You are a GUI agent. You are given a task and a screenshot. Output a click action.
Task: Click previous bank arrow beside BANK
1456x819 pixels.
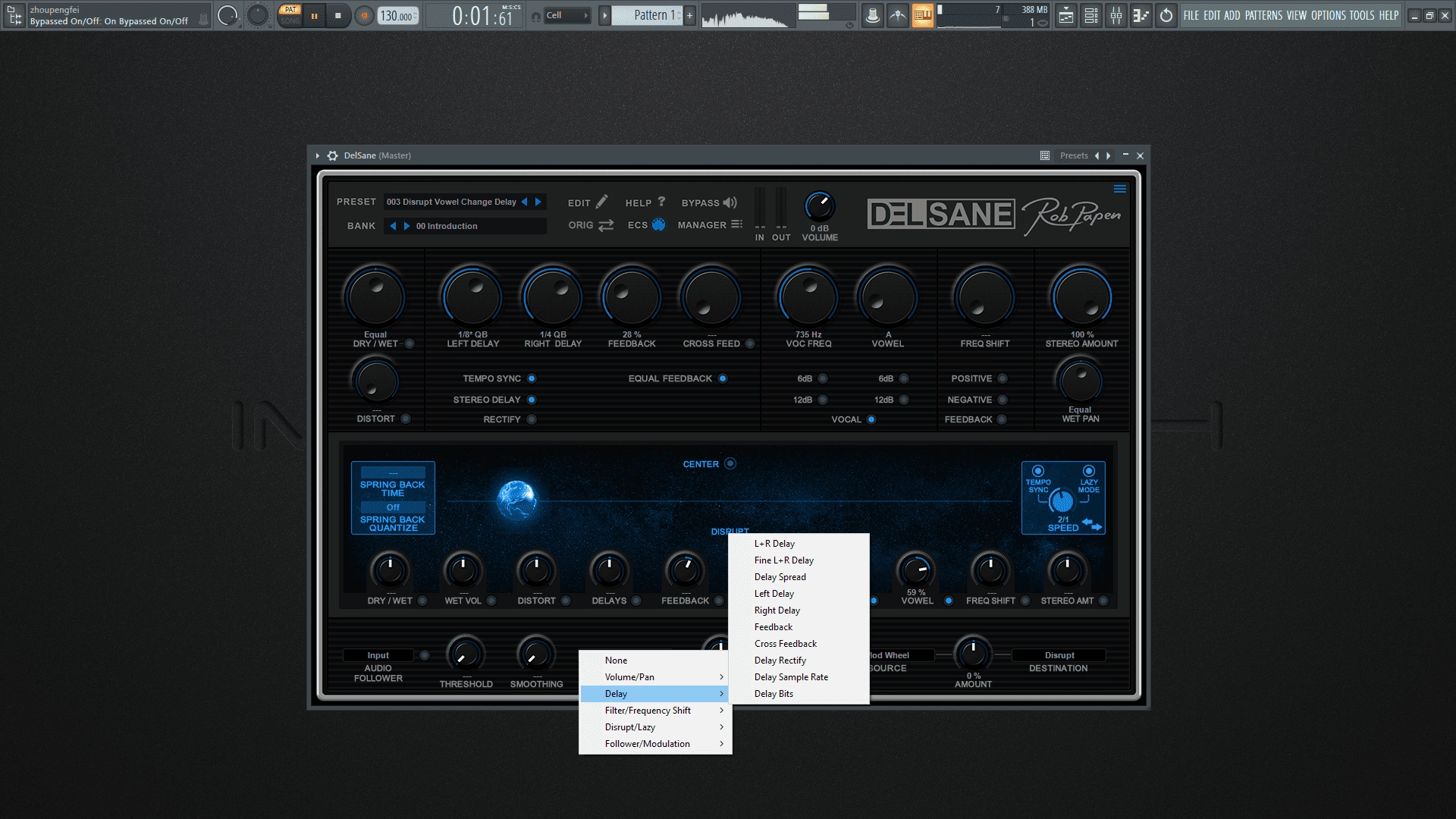tap(393, 226)
